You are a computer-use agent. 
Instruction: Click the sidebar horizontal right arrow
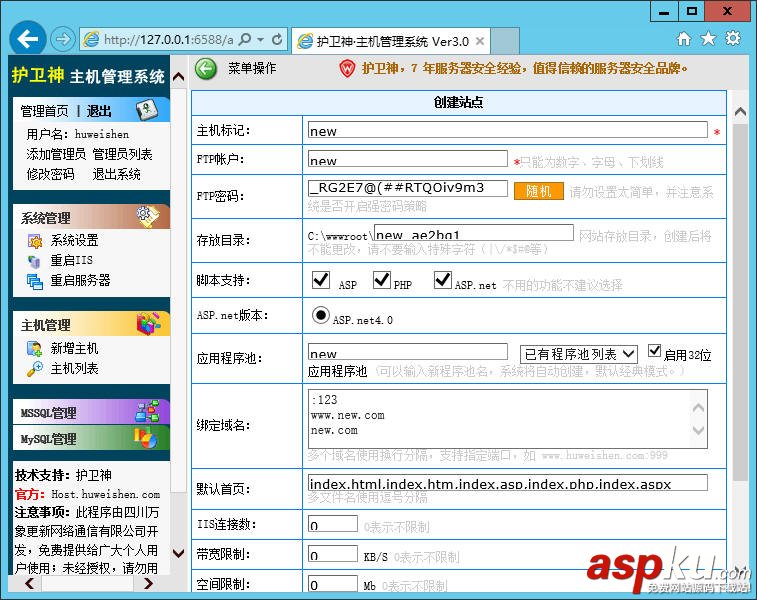148,584
